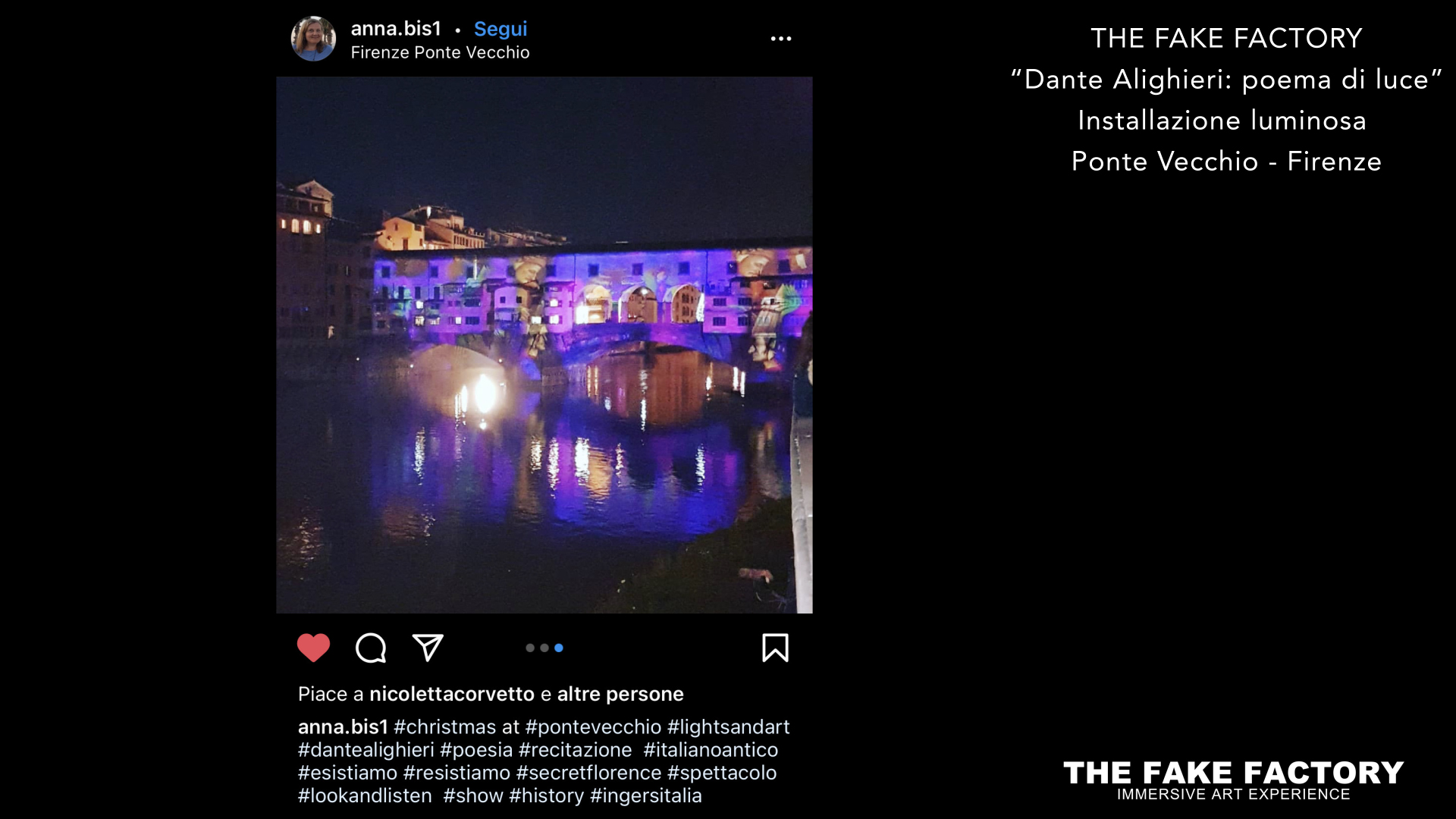This screenshot has width=1456, height=819.
Task: Open comments with the speech bubble icon
Action: click(x=371, y=648)
